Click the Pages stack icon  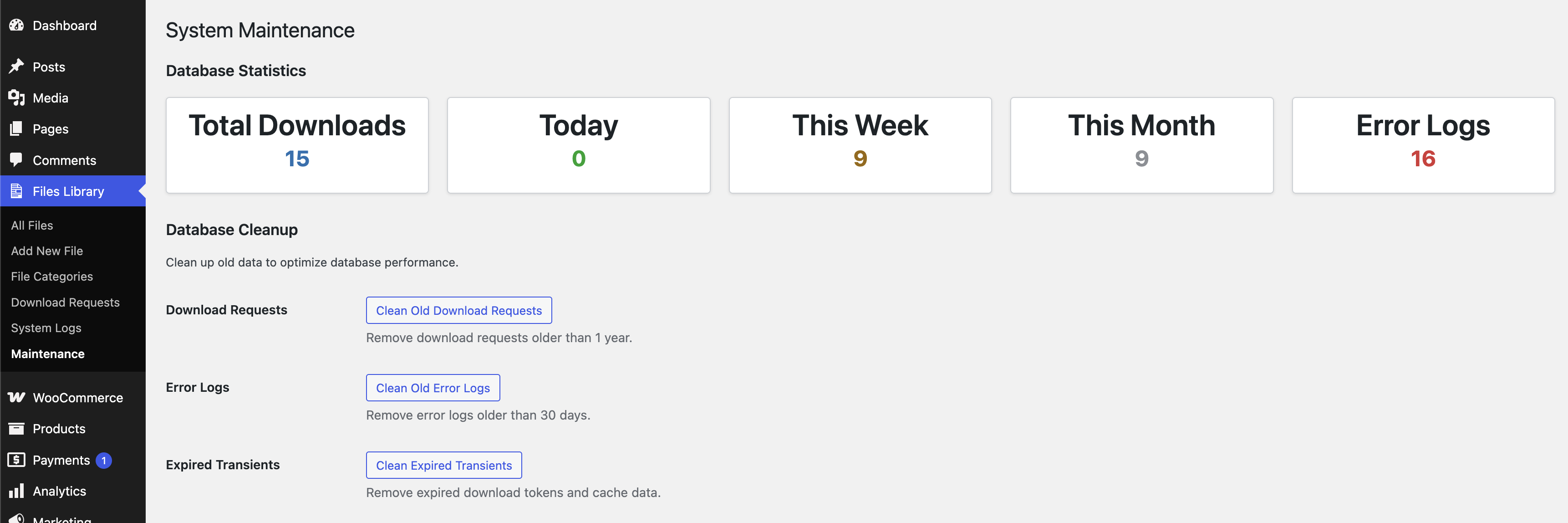16,128
